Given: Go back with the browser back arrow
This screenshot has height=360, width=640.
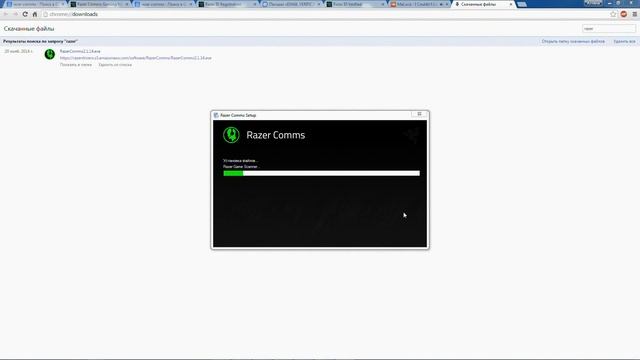Looking at the screenshot, I should [x=6, y=14].
